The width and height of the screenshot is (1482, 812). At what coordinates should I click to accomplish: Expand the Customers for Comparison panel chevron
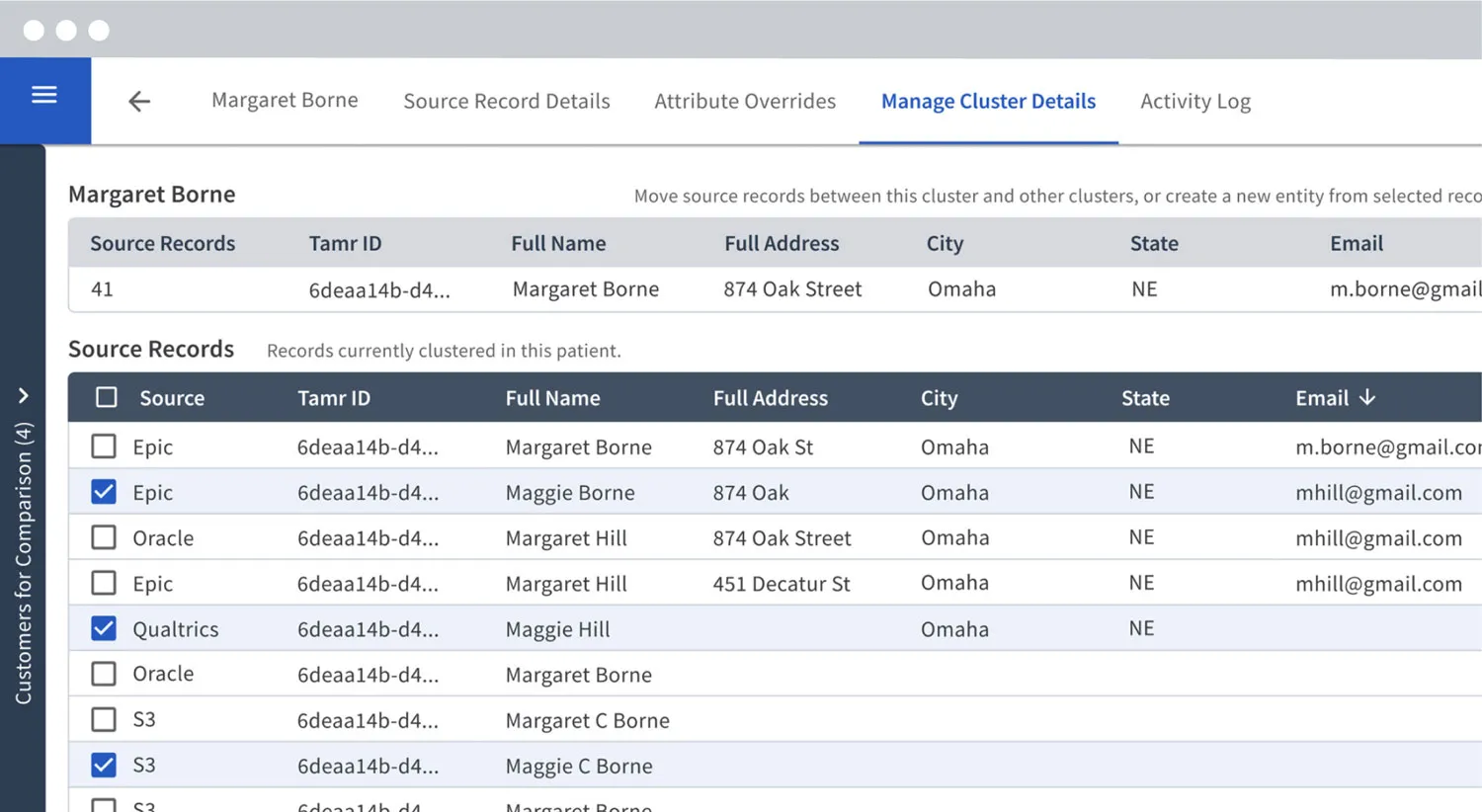pos(24,395)
